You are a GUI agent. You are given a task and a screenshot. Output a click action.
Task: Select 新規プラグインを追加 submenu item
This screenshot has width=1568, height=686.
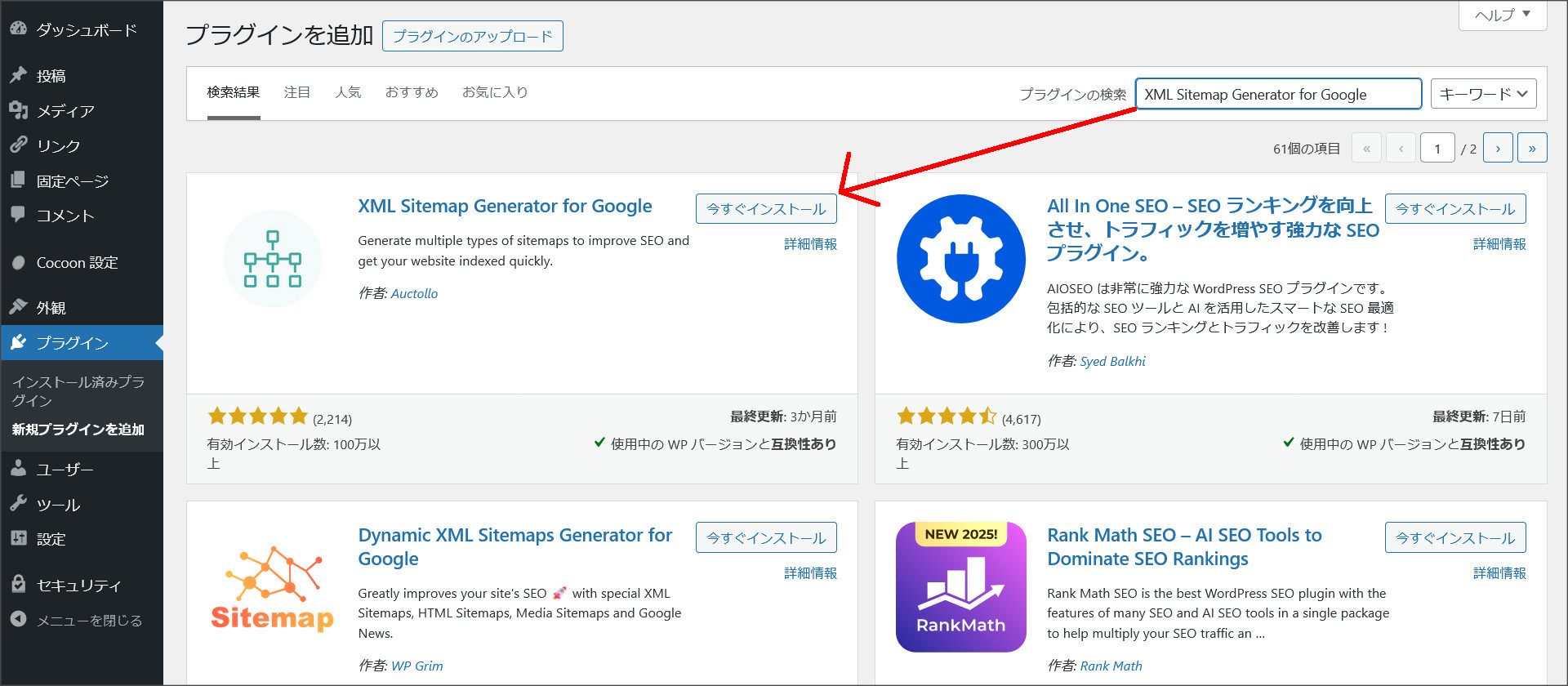[78, 430]
